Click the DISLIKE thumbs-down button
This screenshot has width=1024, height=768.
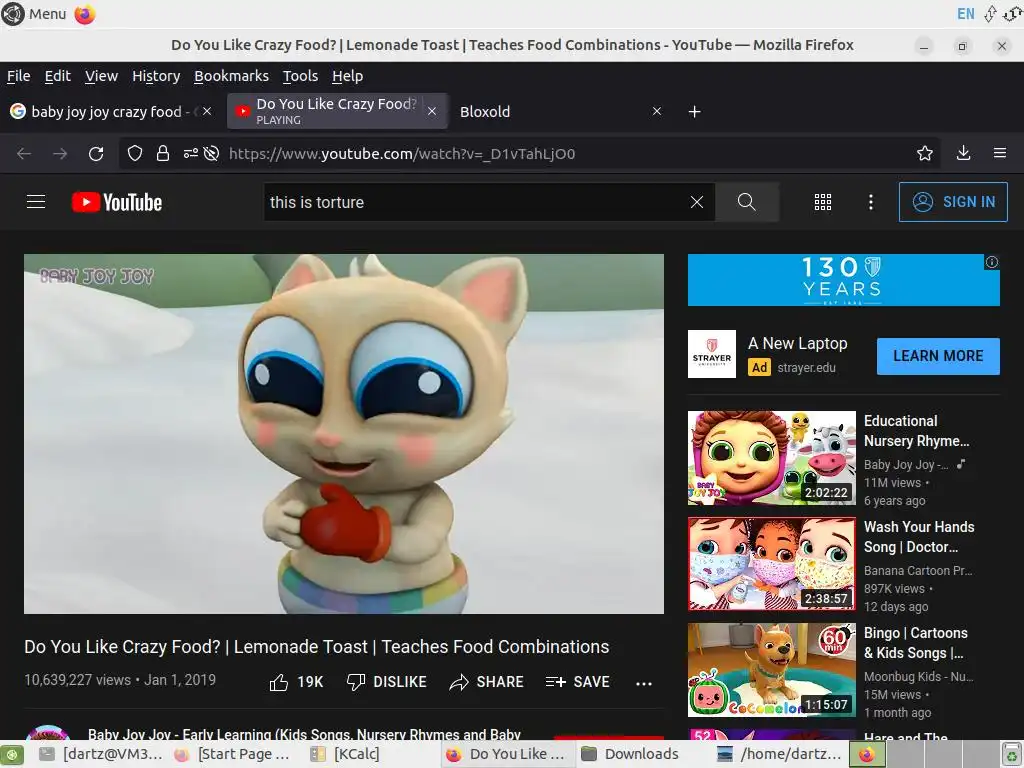[387, 682]
